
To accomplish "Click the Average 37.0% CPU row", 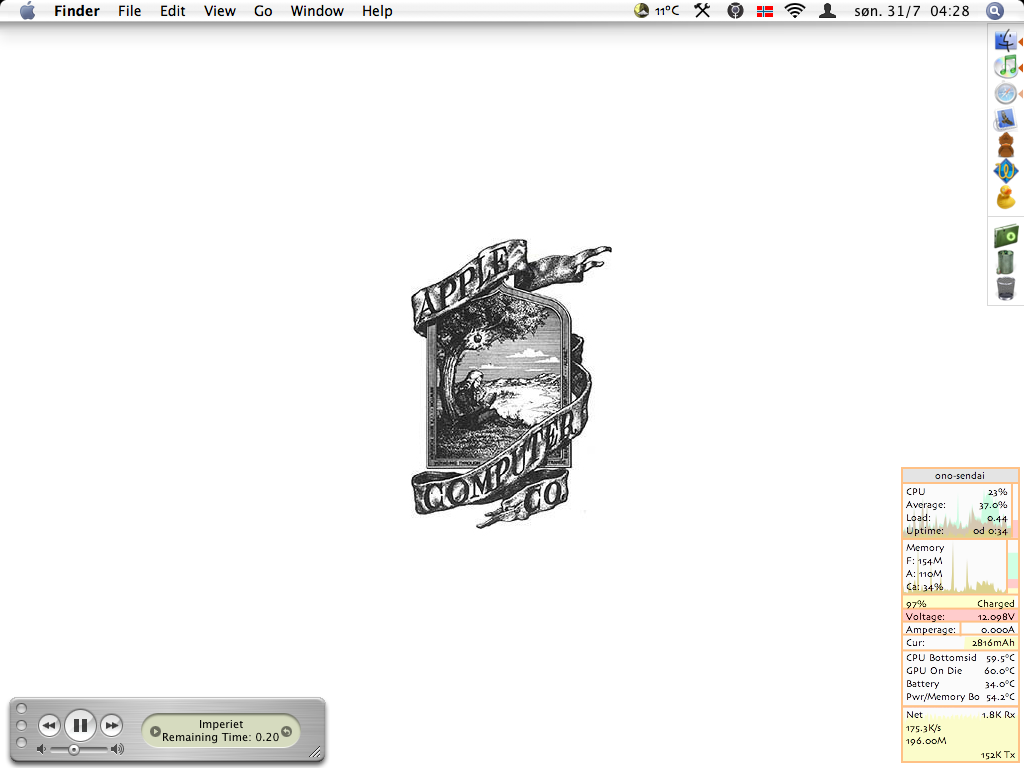I will tap(957, 505).
